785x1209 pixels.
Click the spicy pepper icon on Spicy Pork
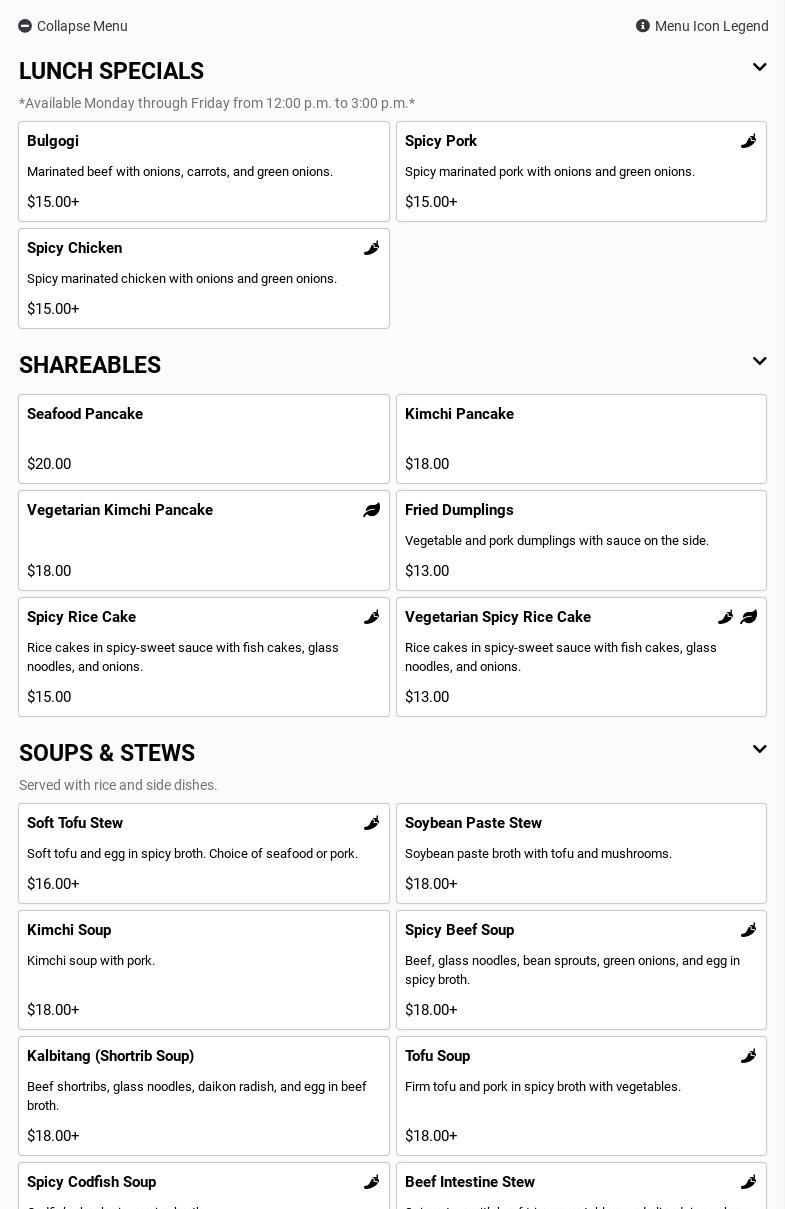coord(748,141)
